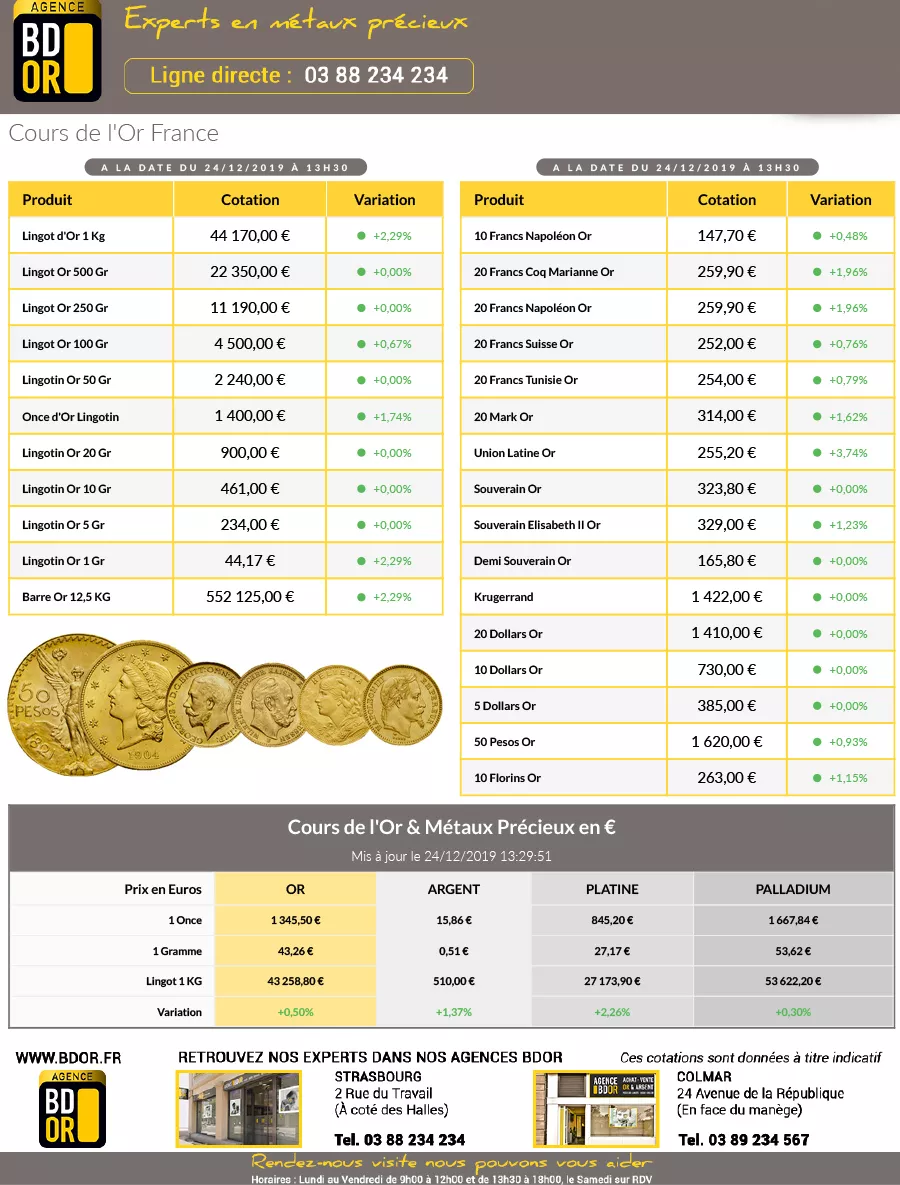Click the Lingot Or 500 Gr row

click(225, 272)
